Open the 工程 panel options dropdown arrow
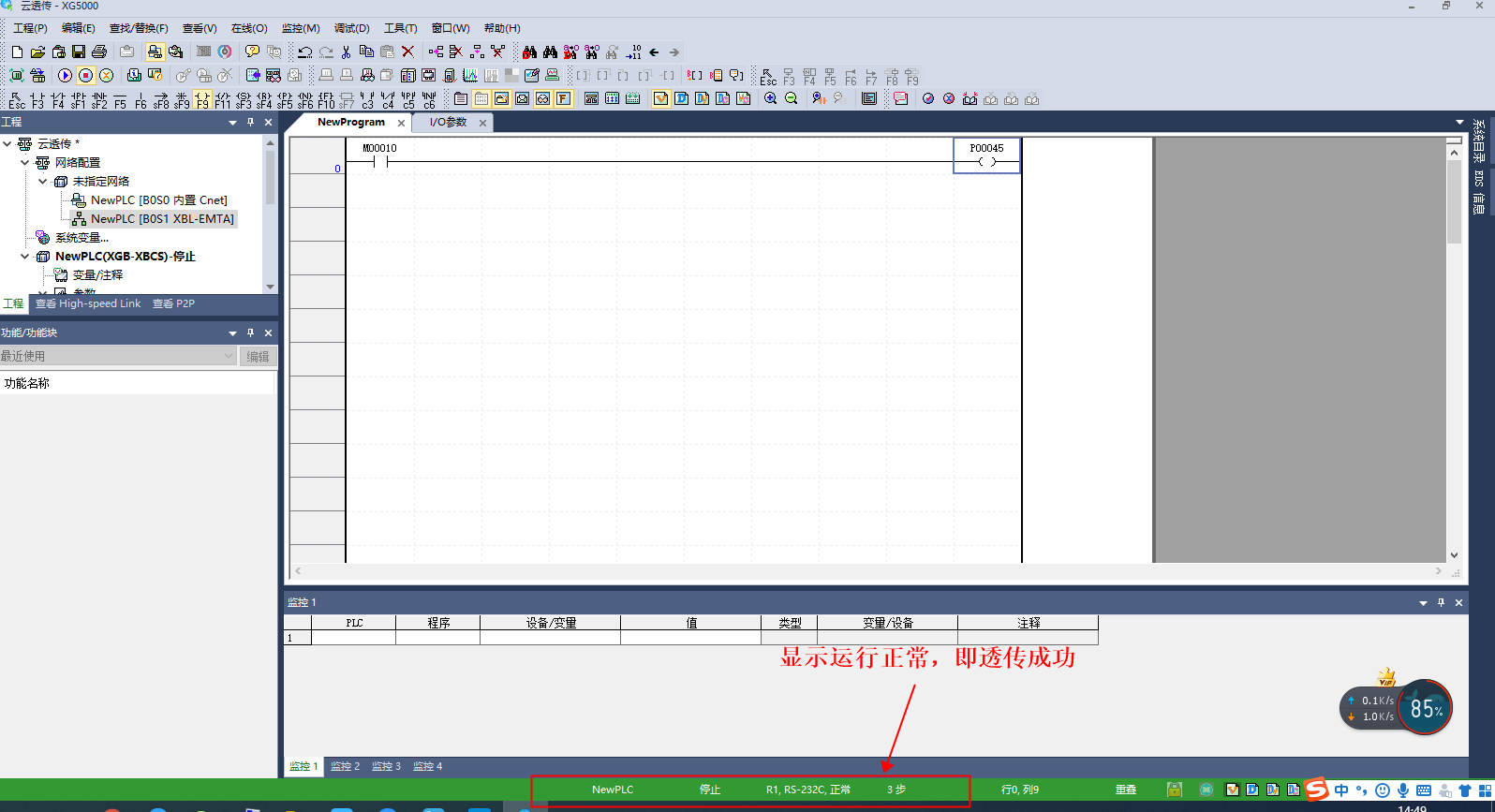The image size is (1495, 812). pos(232,123)
